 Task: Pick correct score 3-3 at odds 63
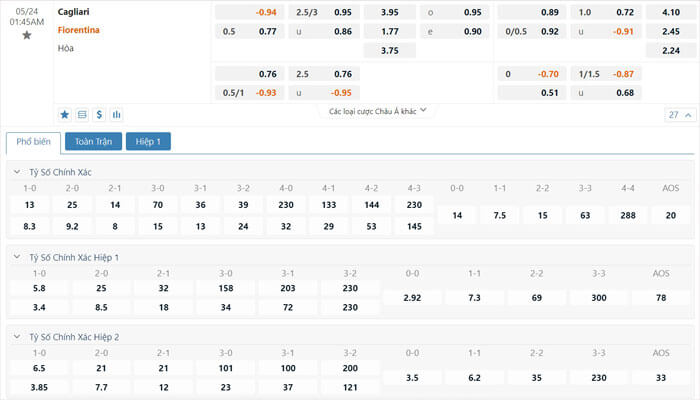click(x=585, y=216)
